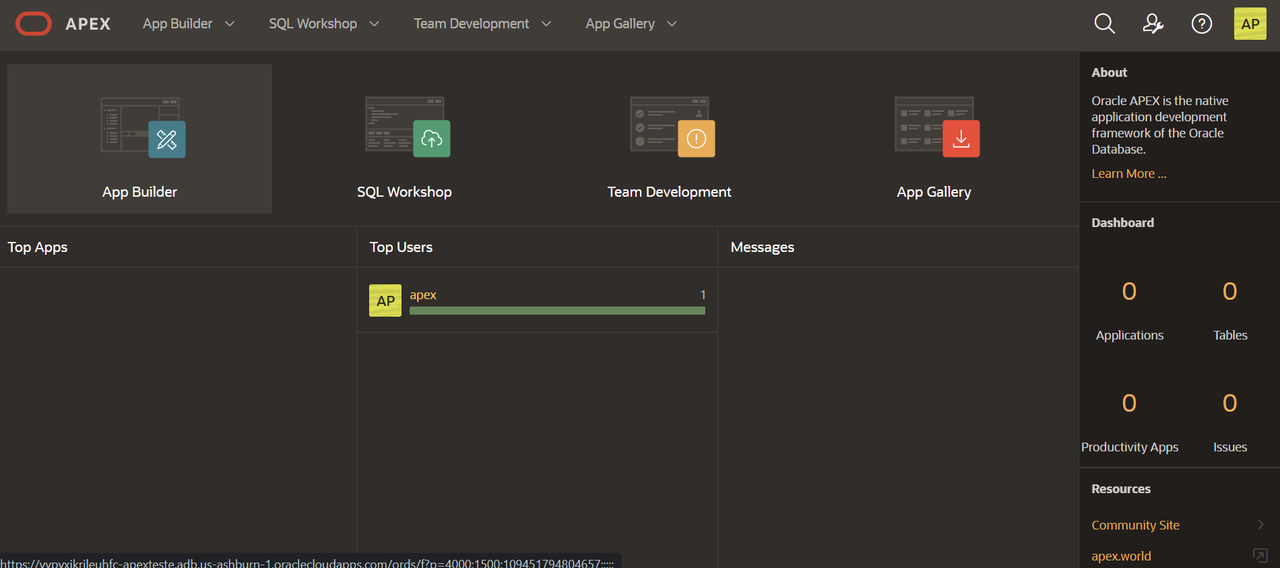This screenshot has height=568, width=1280.
Task: Click the Applications count of zero
Action: [x=1129, y=292]
